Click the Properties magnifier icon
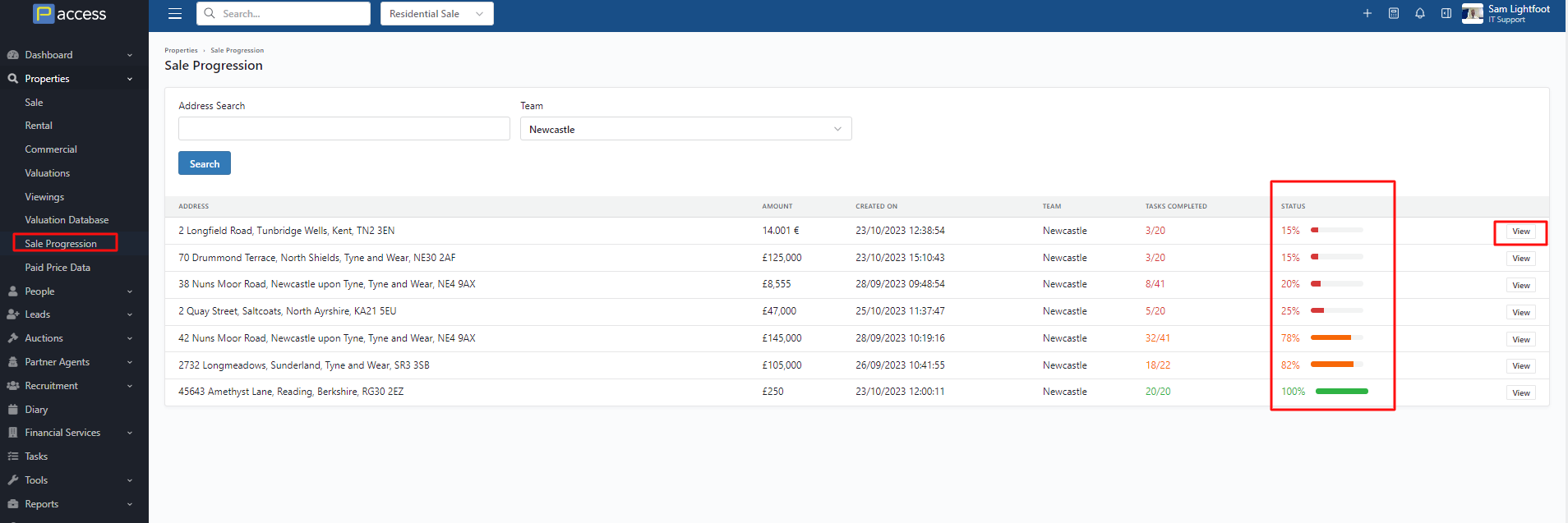This screenshot has width=1568, height=523. click(13, 79)
